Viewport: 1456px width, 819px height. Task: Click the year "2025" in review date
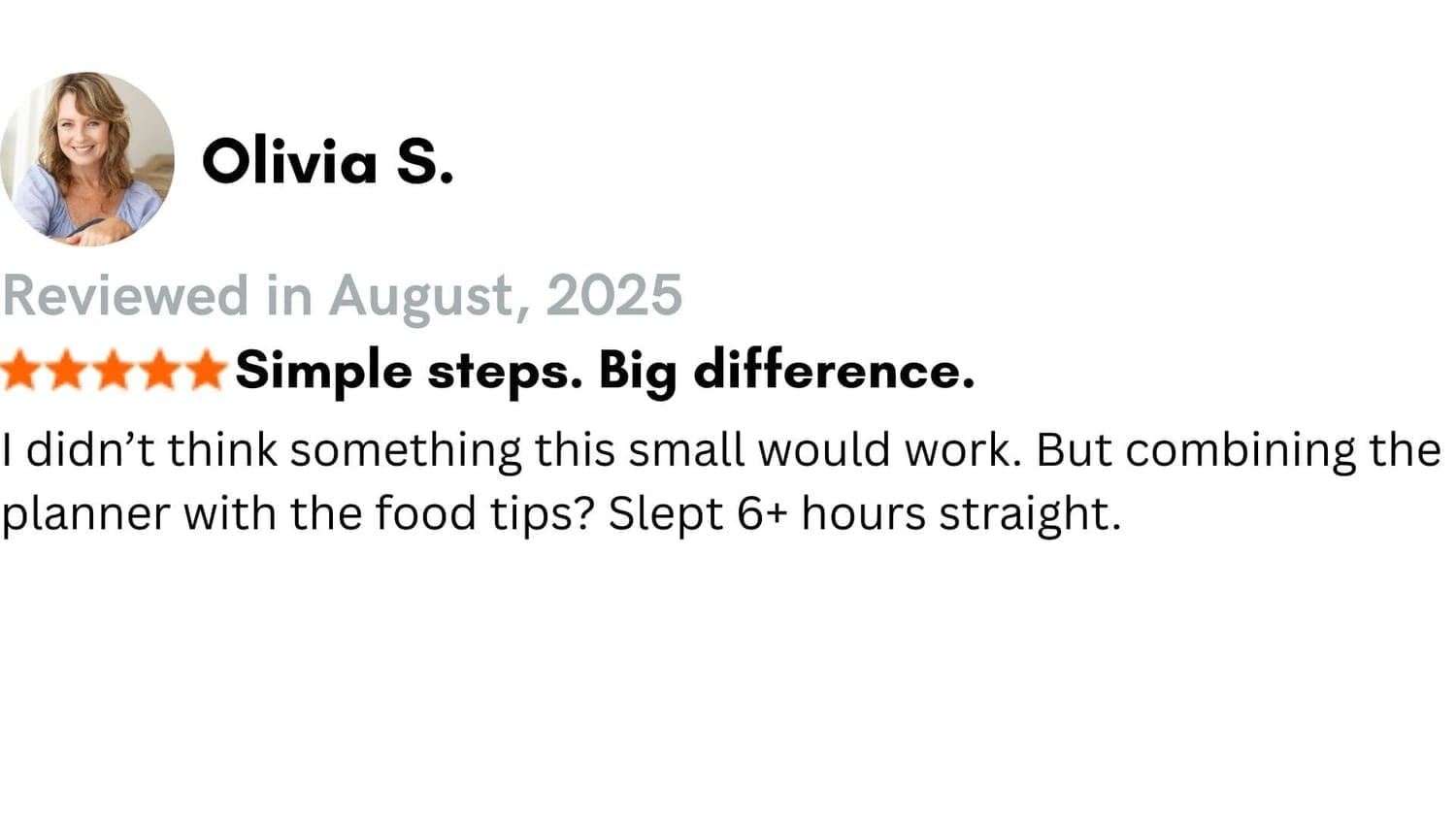[x=613, y=295]
